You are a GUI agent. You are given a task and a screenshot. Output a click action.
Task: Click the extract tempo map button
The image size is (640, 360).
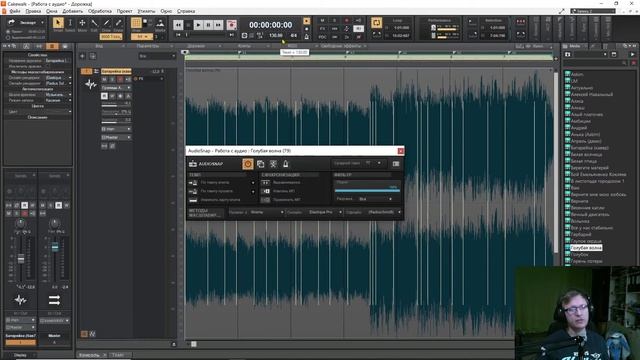point(193,200)
